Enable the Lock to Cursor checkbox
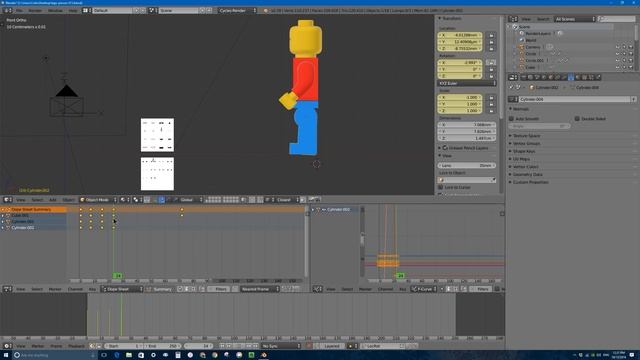This screenshot has width=640, height=360. click(x=440, y=187)
